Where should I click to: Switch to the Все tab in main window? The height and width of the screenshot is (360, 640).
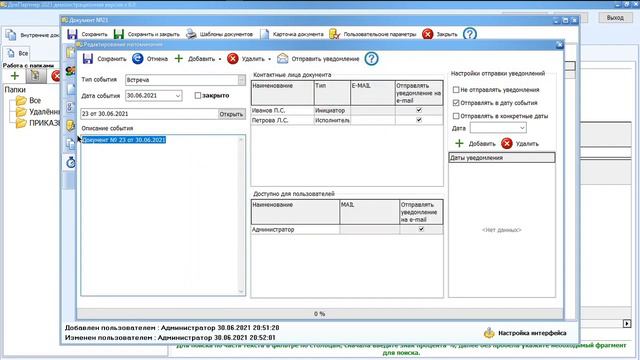coord(18,53)
